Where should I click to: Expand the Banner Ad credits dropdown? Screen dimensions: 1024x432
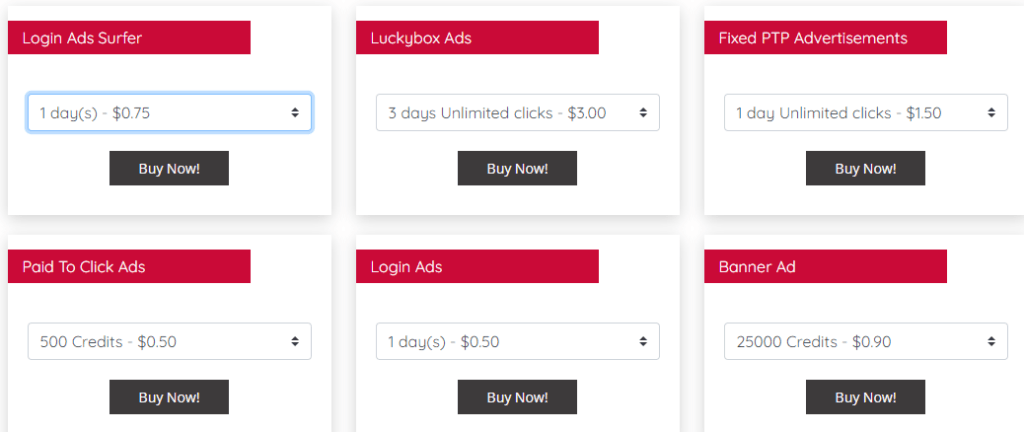point(865,341)
